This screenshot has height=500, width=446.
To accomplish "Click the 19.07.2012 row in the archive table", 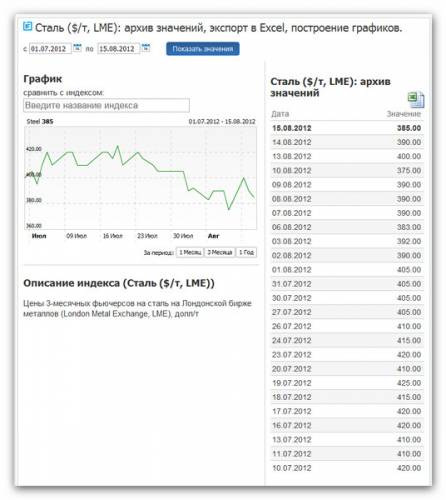I will [347, 383].
